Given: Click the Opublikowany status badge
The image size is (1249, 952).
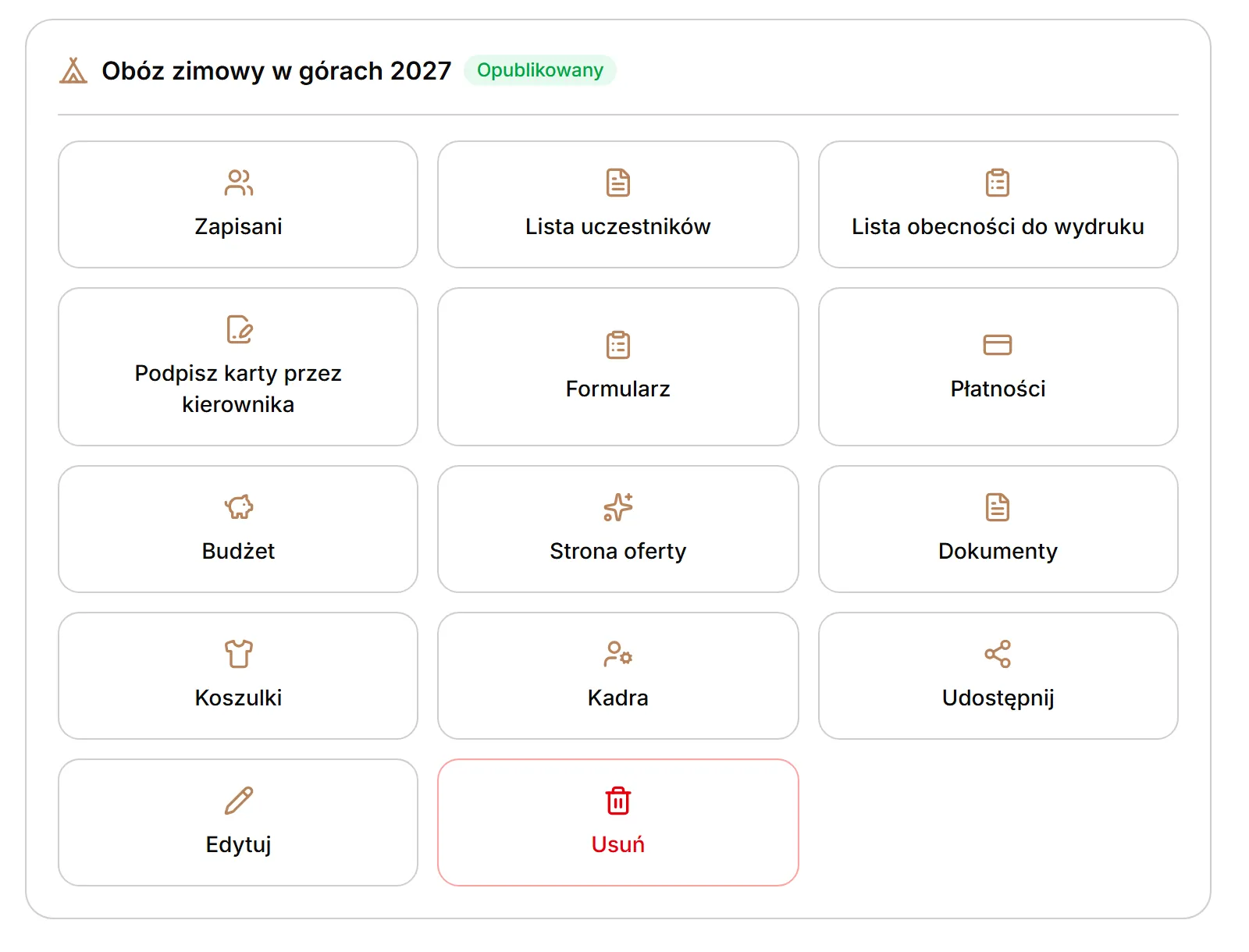Looking at the screenshot, I should [x=540, y=70].
